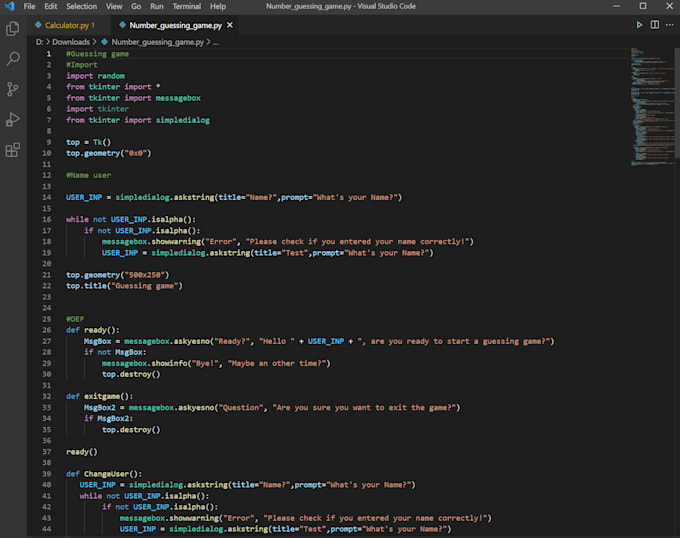680x538 pixels.
Task: Open the Extensions view
Action: point(13,150)
